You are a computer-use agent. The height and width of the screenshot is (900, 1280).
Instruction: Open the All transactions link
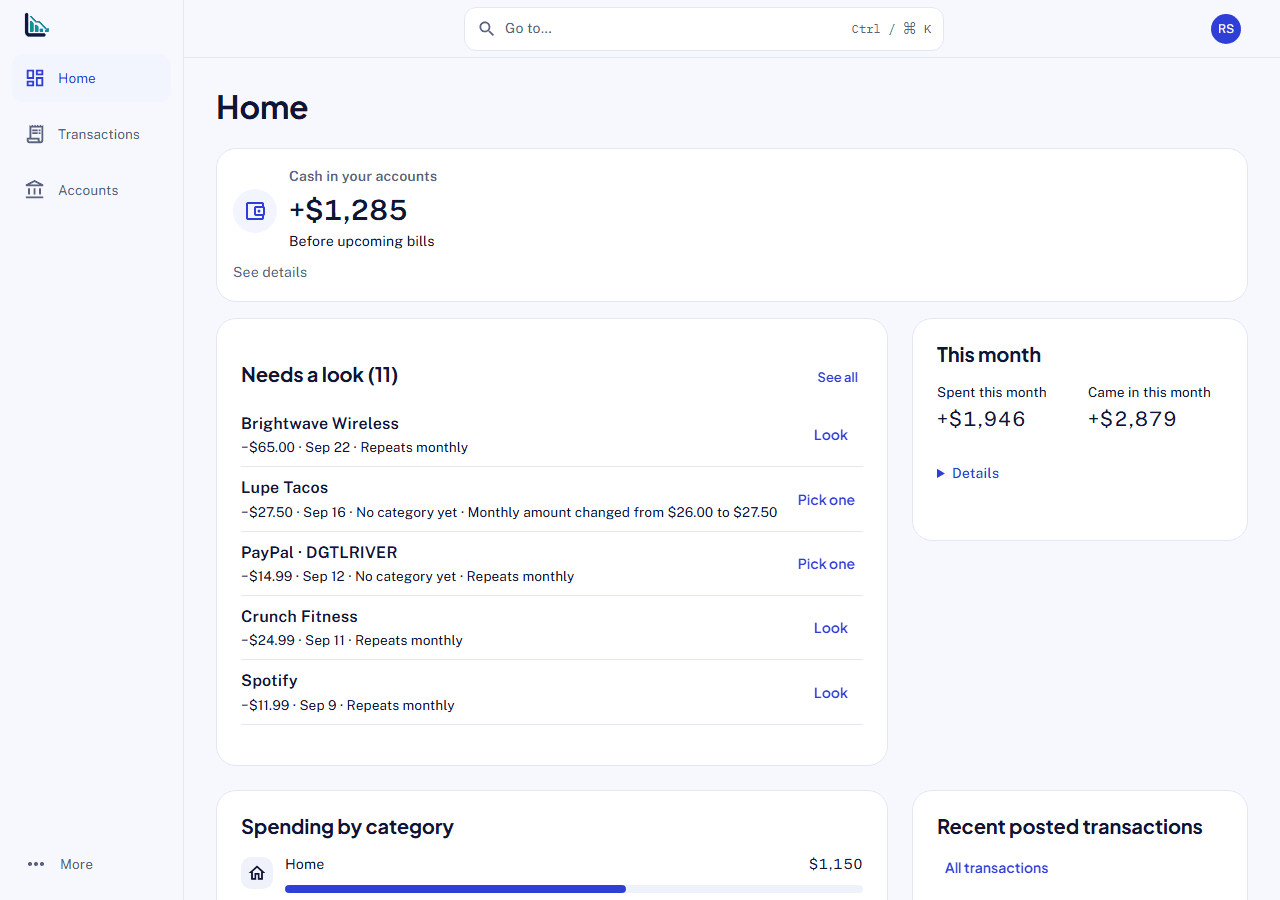tap(997, 868)
